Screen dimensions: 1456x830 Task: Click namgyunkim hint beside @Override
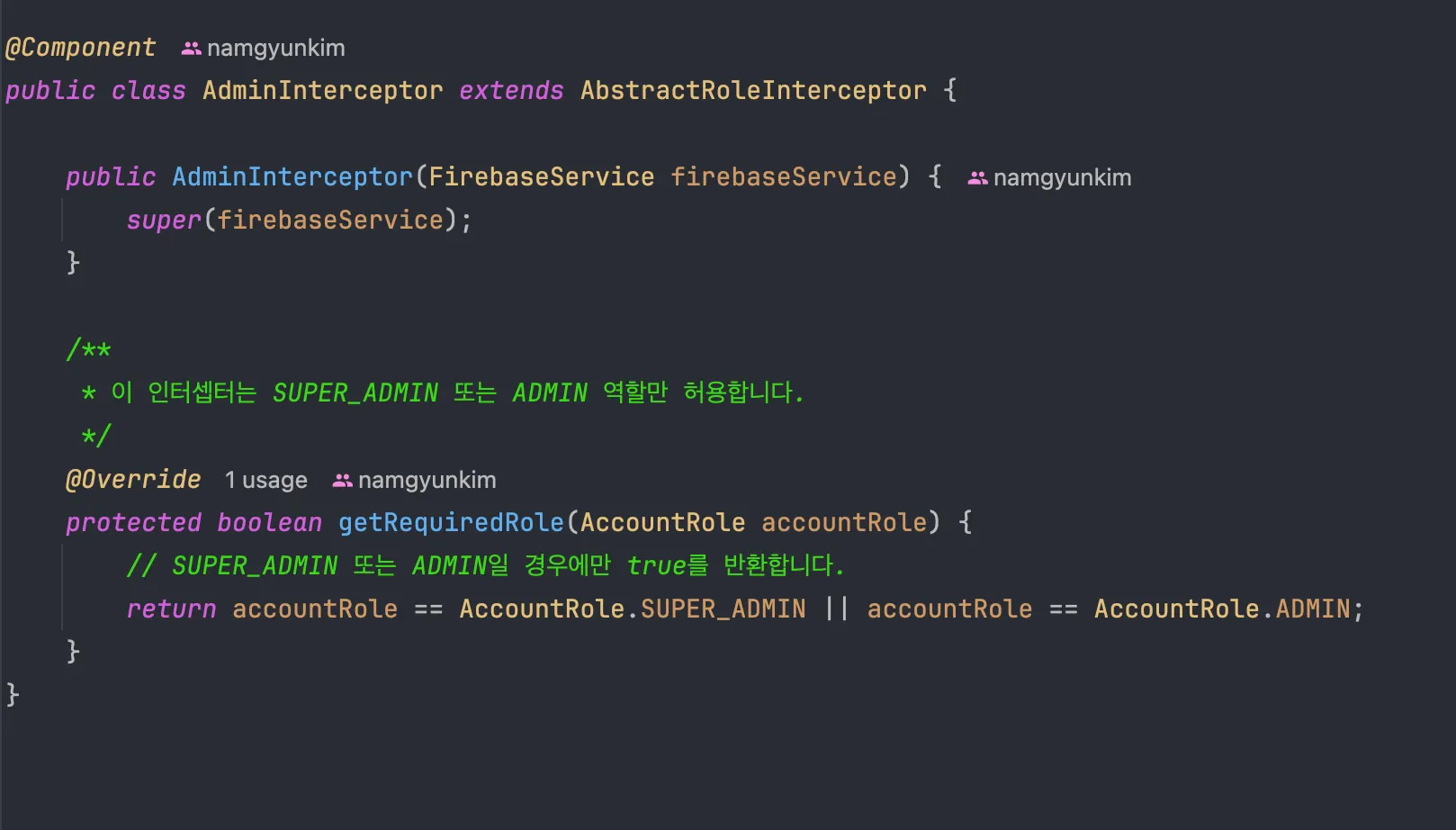pos(427,481)
